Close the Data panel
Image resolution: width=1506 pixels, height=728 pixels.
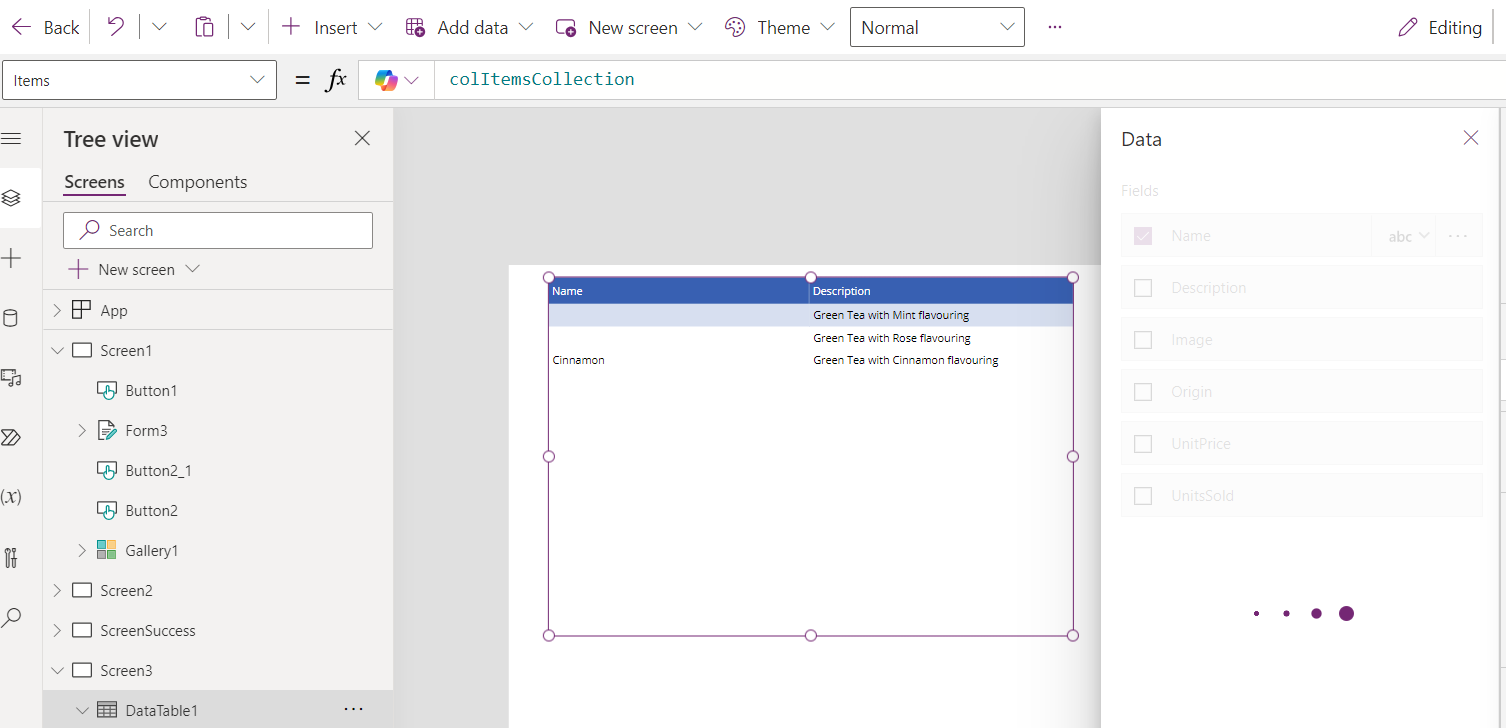pos(1470,138)
